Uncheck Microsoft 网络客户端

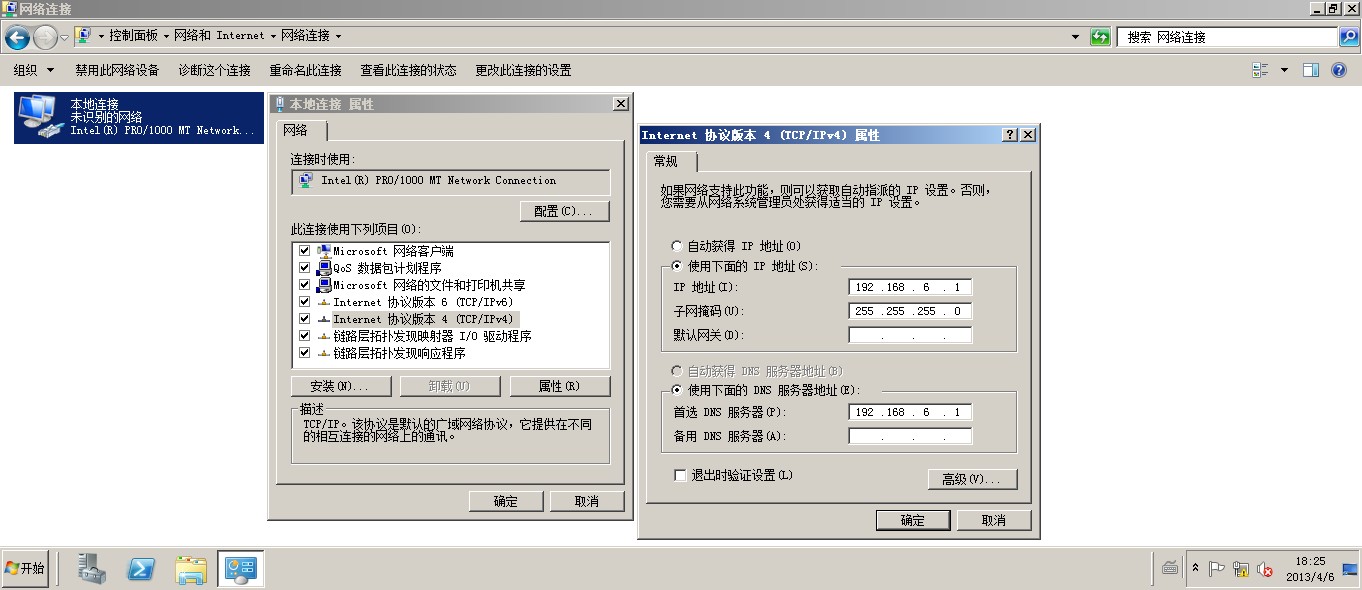[x=305, y=251]
